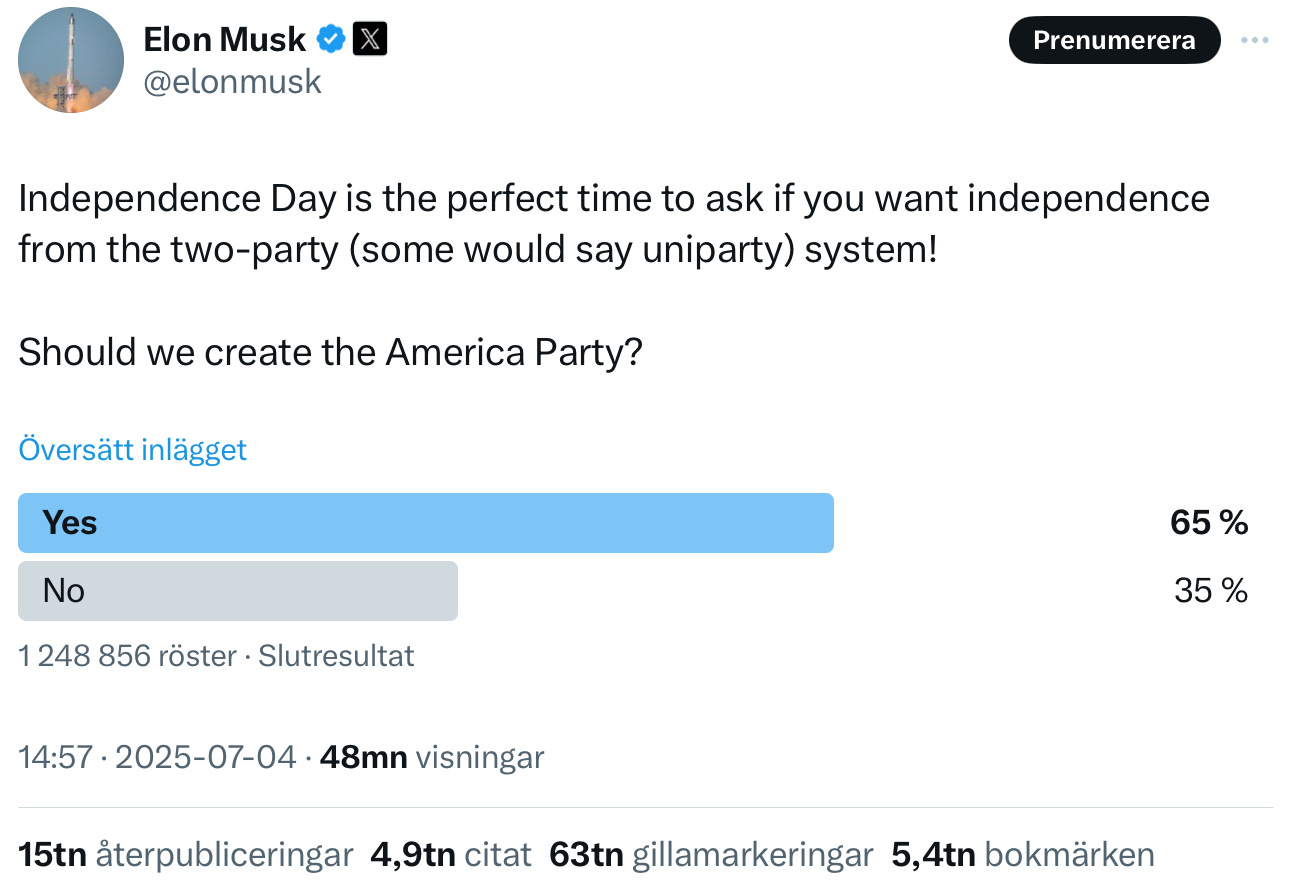Click the 'Should we create the America Party?' text
Image resolution: width=1291 pixels, height=895 pixels.
tap(330, 352)
